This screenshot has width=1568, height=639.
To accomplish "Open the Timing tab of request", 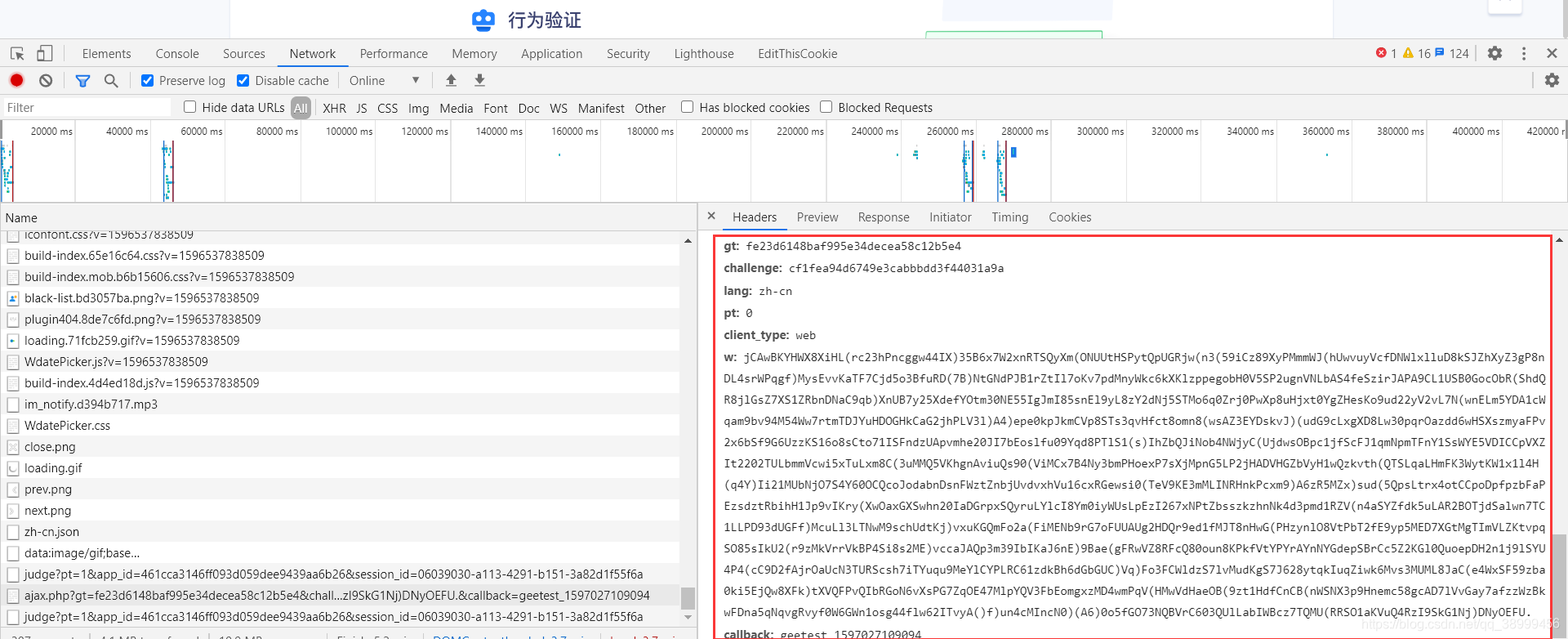I will [1010, 217].
